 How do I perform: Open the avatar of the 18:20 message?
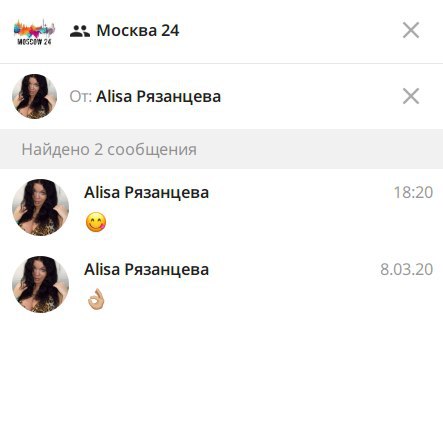click(40, 207)
